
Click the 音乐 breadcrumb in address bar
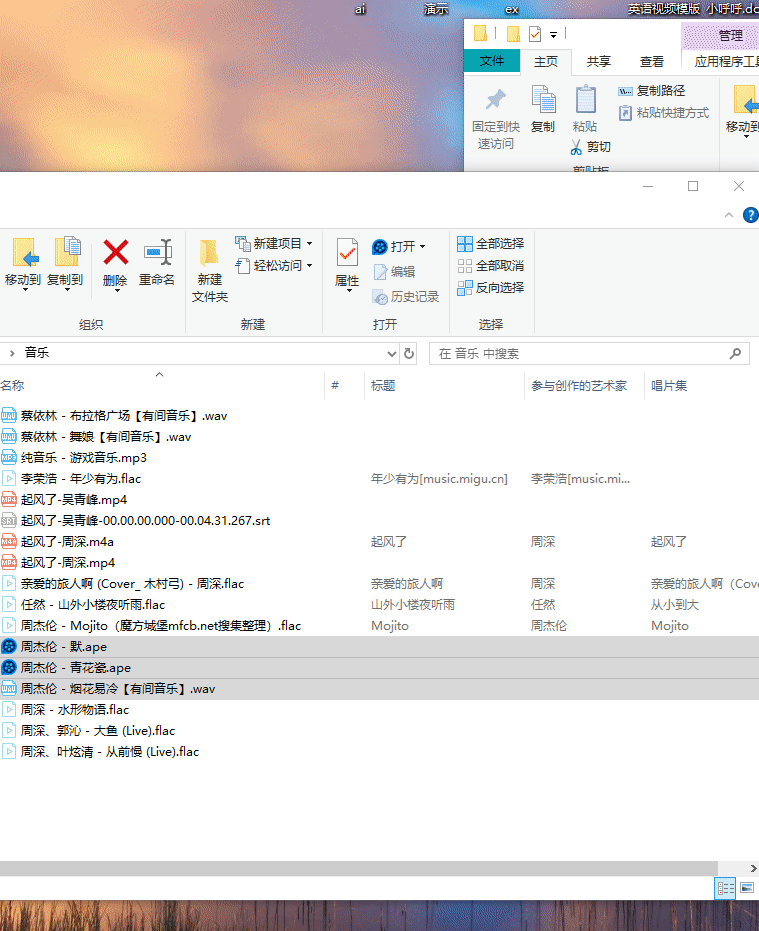(37, 353)
